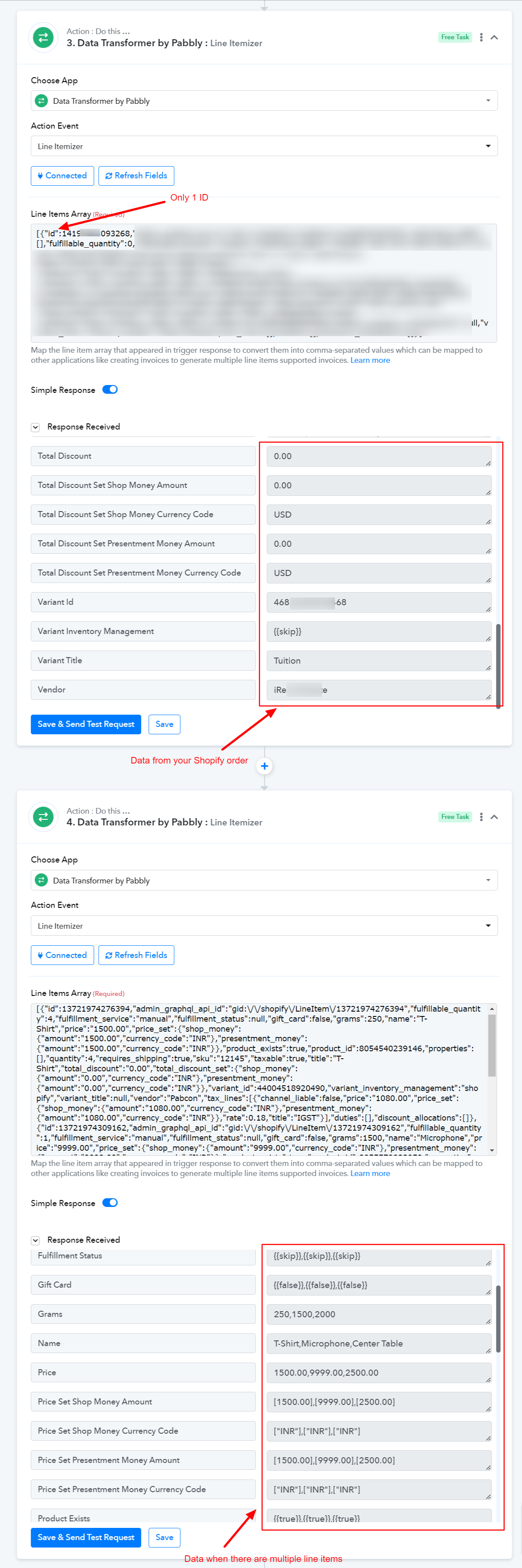Image resolution: width=522 pixels, height=1568 pixels.
Task: Click Total Discount value field 0.00
Action: (379, 457)
